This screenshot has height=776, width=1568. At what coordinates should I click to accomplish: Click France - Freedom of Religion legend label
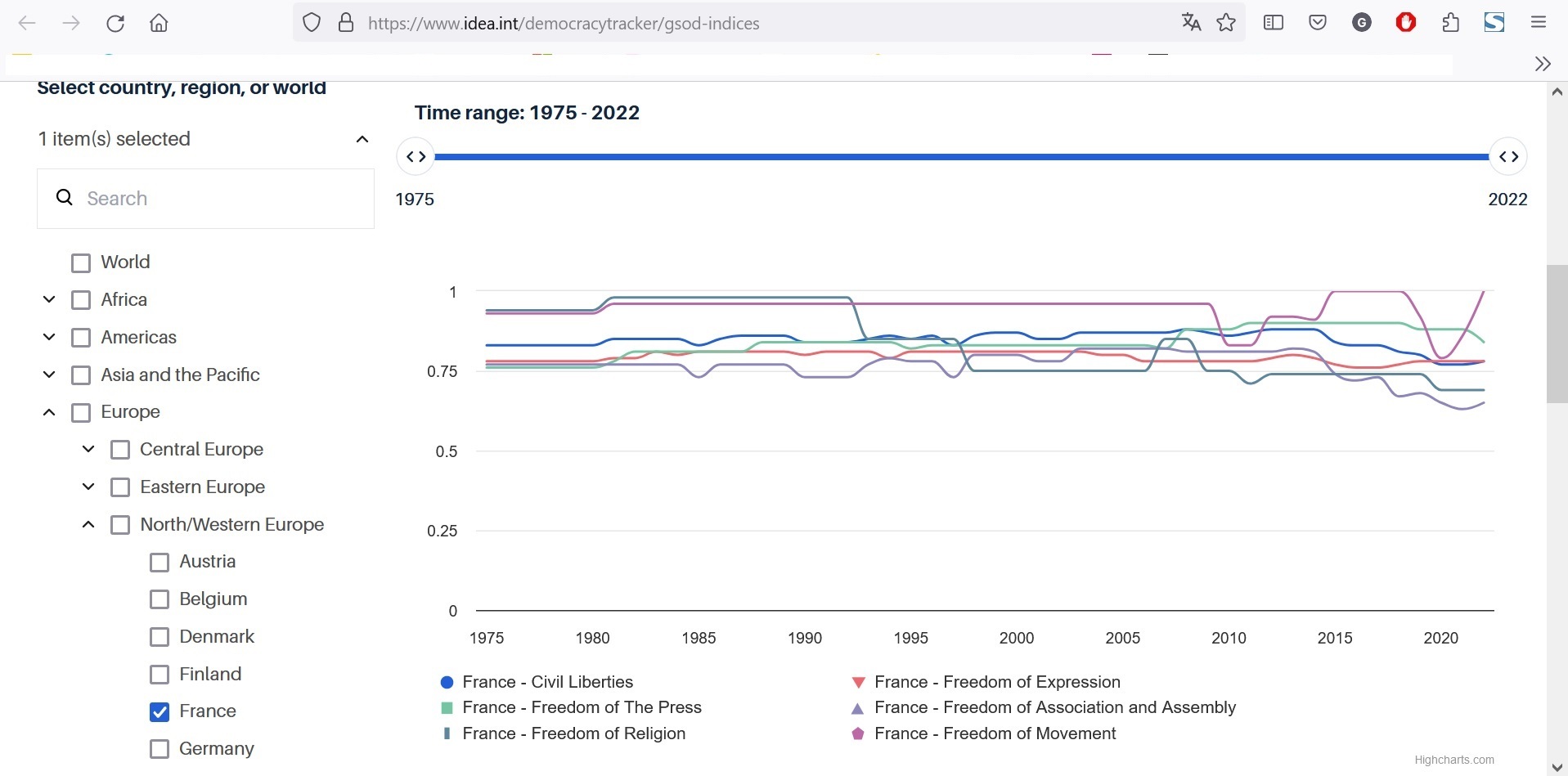tap(573, 733)
